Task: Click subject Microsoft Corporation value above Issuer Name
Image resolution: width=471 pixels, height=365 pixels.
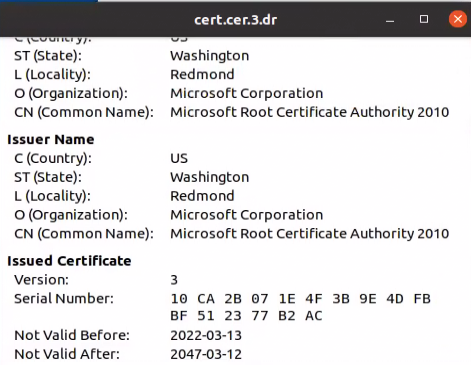Action: coord(247,93)
